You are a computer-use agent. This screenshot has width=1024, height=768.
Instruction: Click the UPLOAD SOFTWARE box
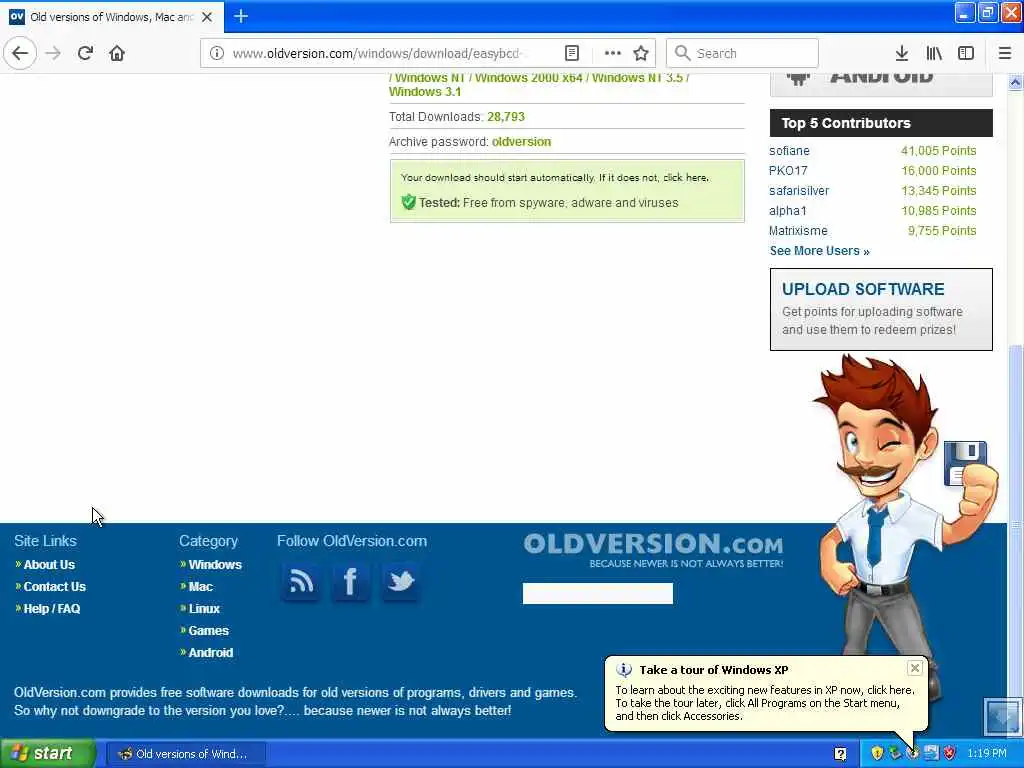click(881, 309)
